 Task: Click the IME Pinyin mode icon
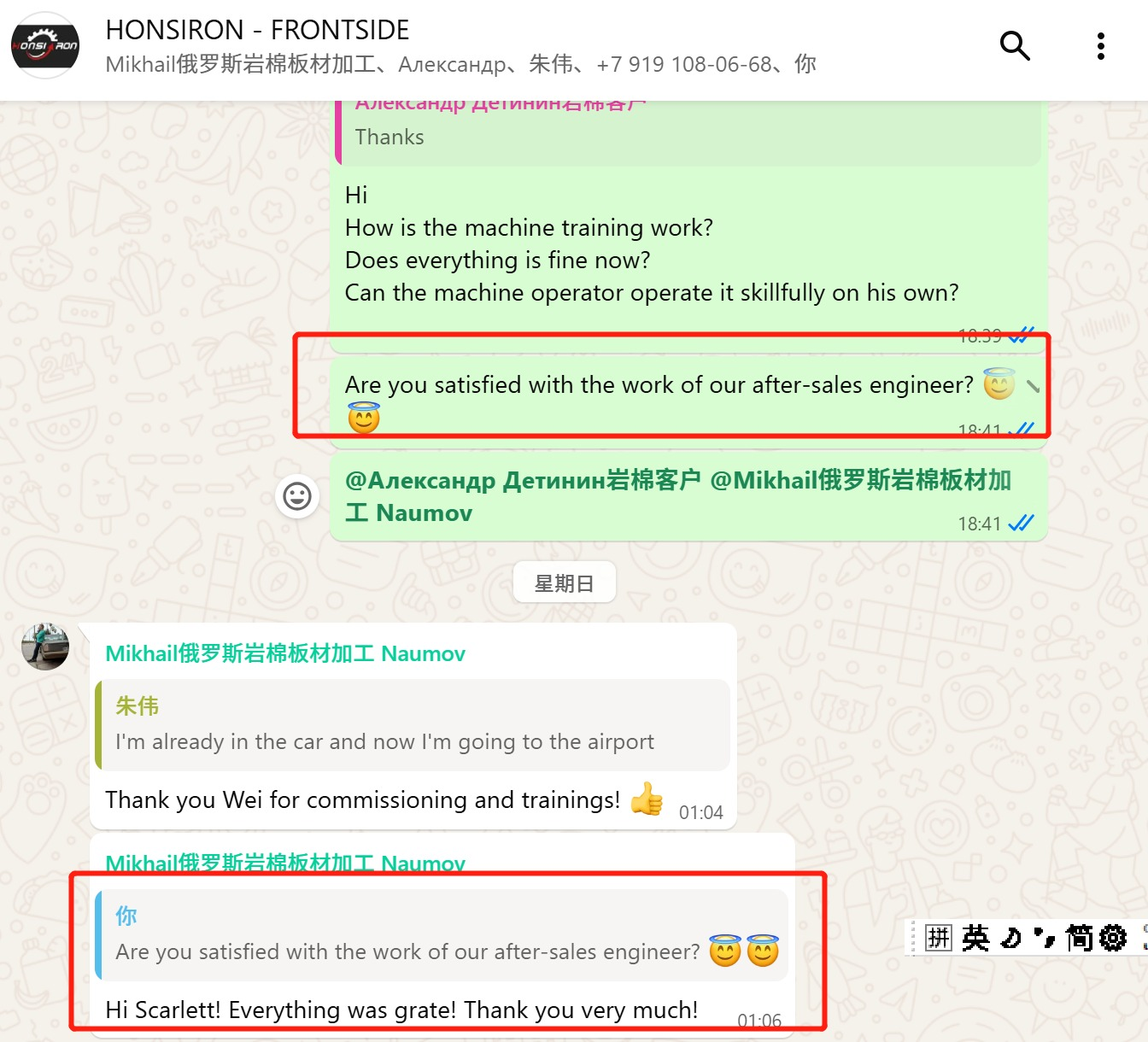coord(939,938)
